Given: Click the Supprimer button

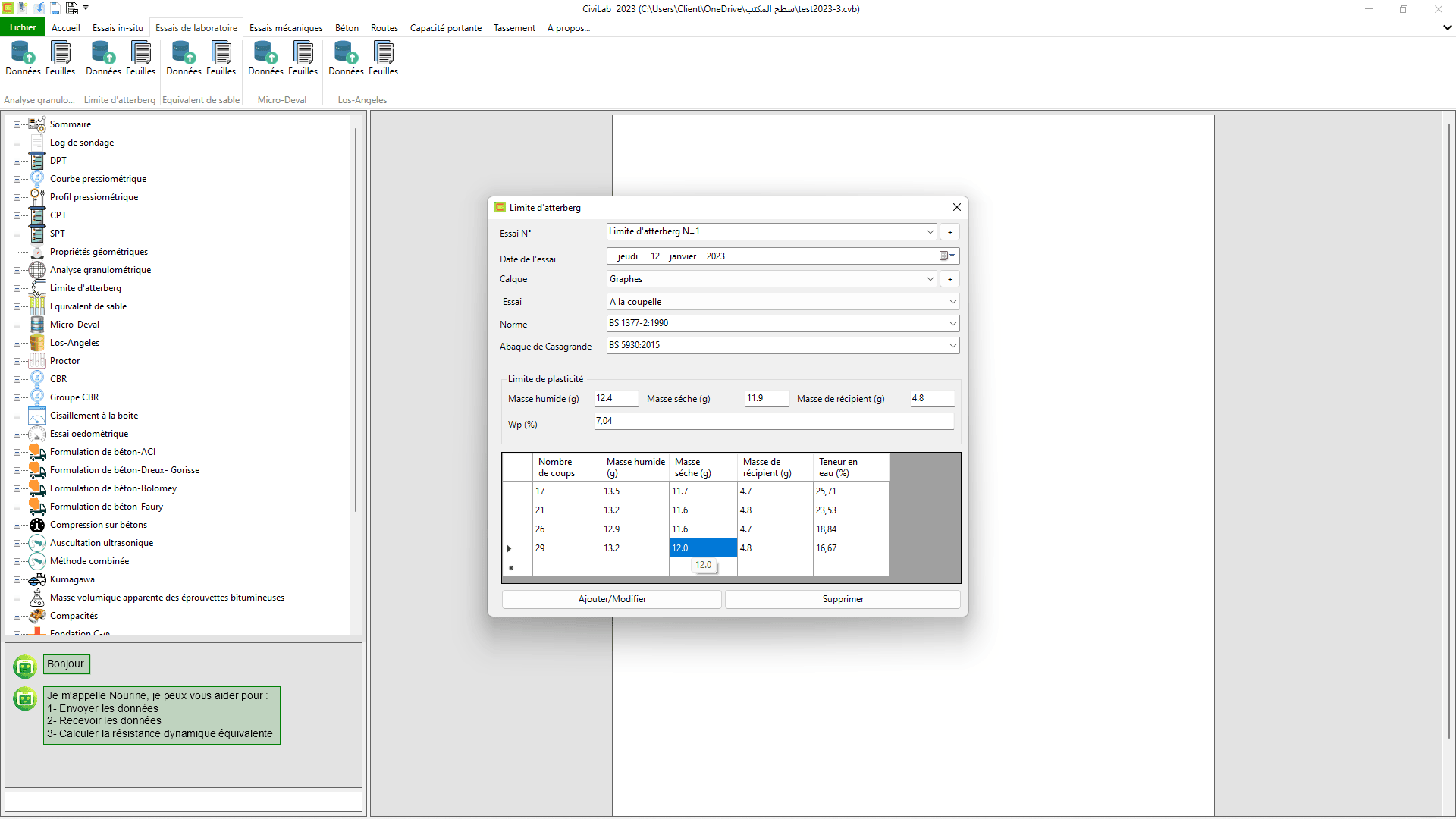Looking at the screenshot, I should [843, 599].
